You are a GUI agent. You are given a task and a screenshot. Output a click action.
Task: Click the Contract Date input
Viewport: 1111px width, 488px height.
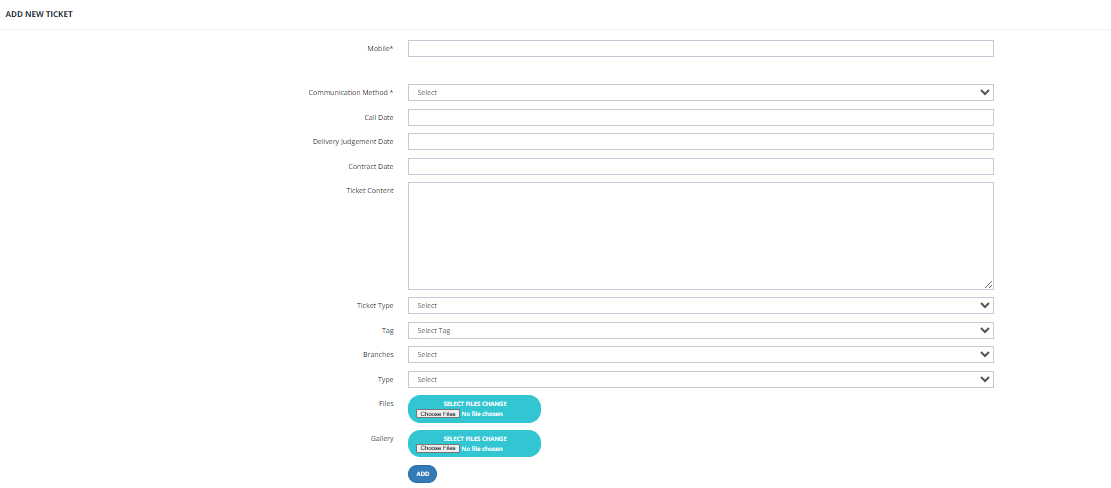click(x=701, y=166)
